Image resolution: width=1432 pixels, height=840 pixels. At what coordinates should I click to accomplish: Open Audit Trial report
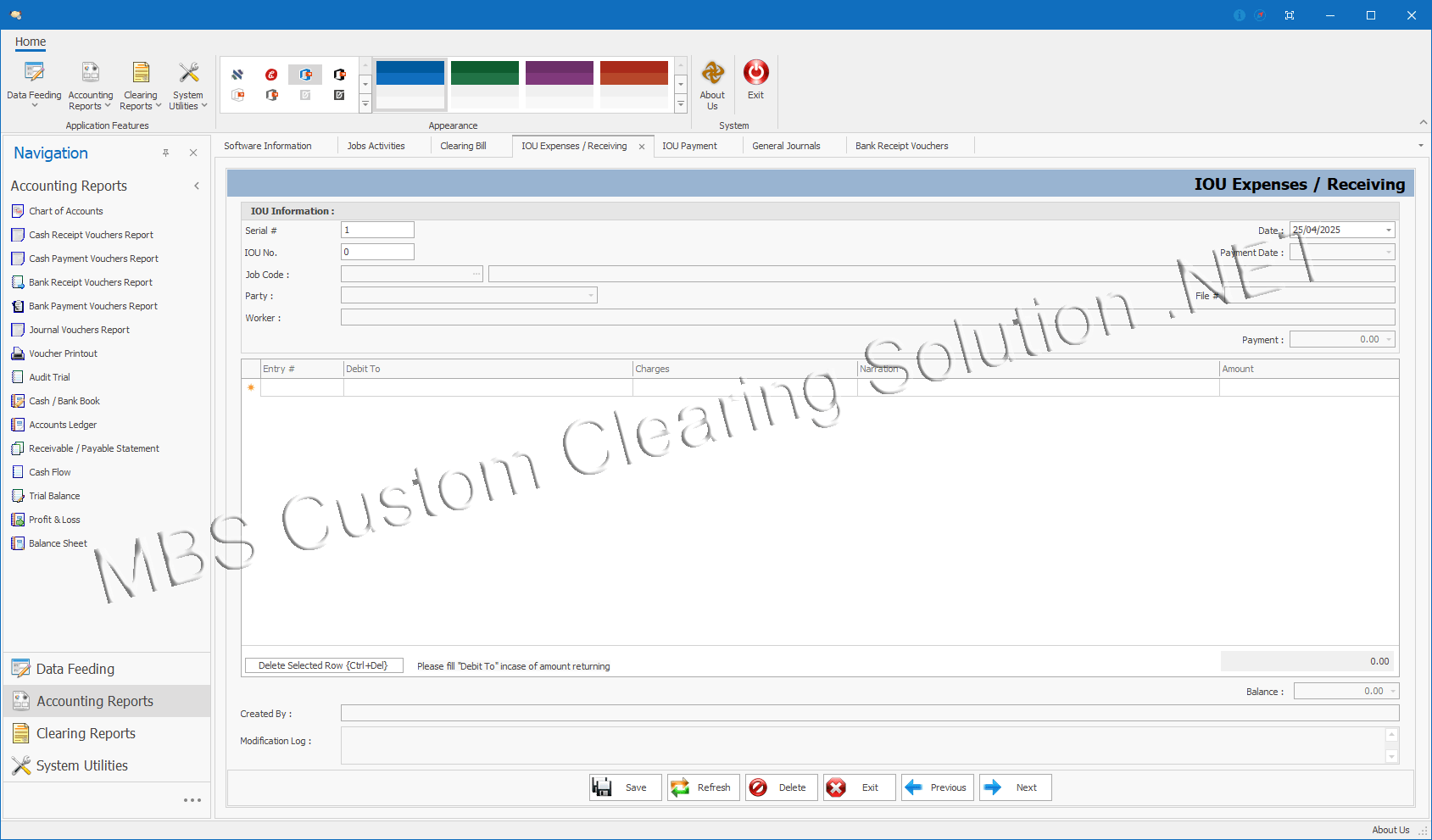tap(41, 377)
